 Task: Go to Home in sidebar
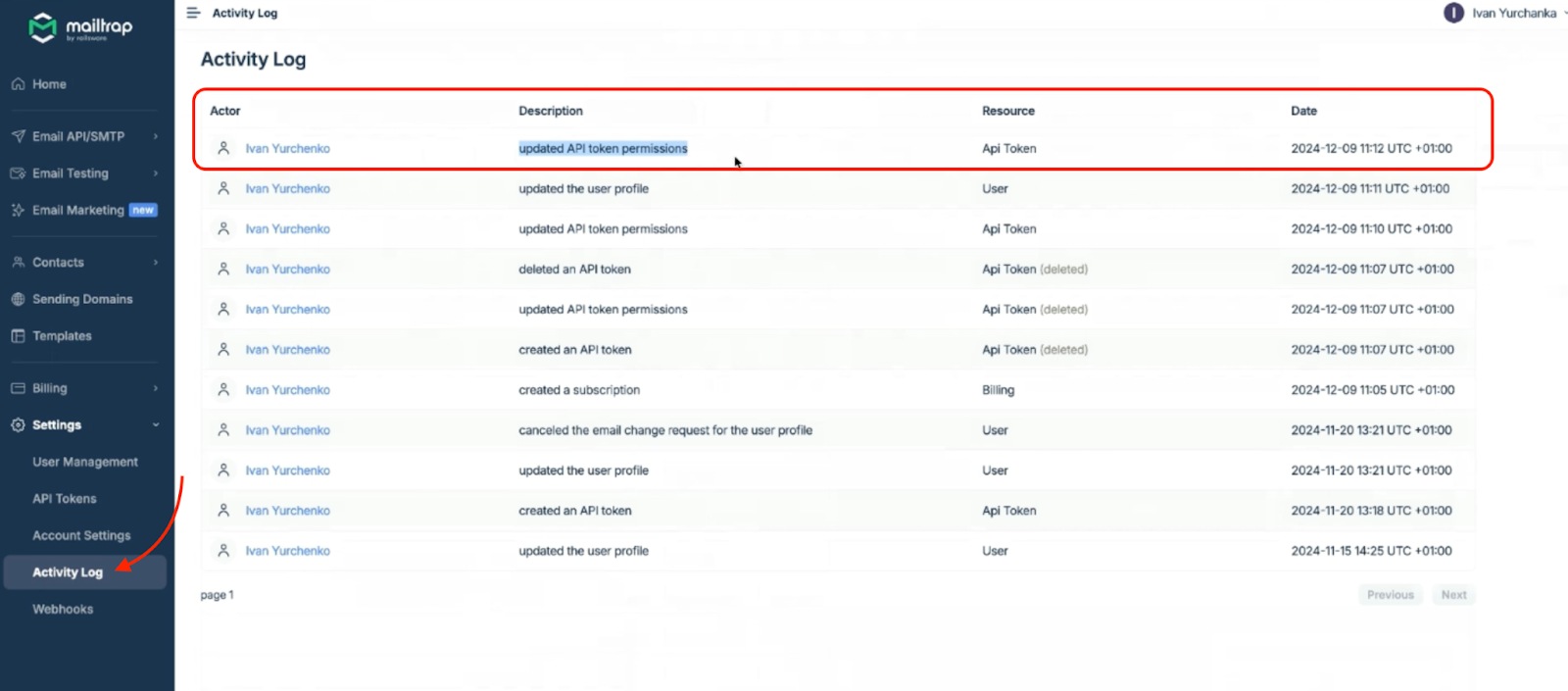[49, 84]
